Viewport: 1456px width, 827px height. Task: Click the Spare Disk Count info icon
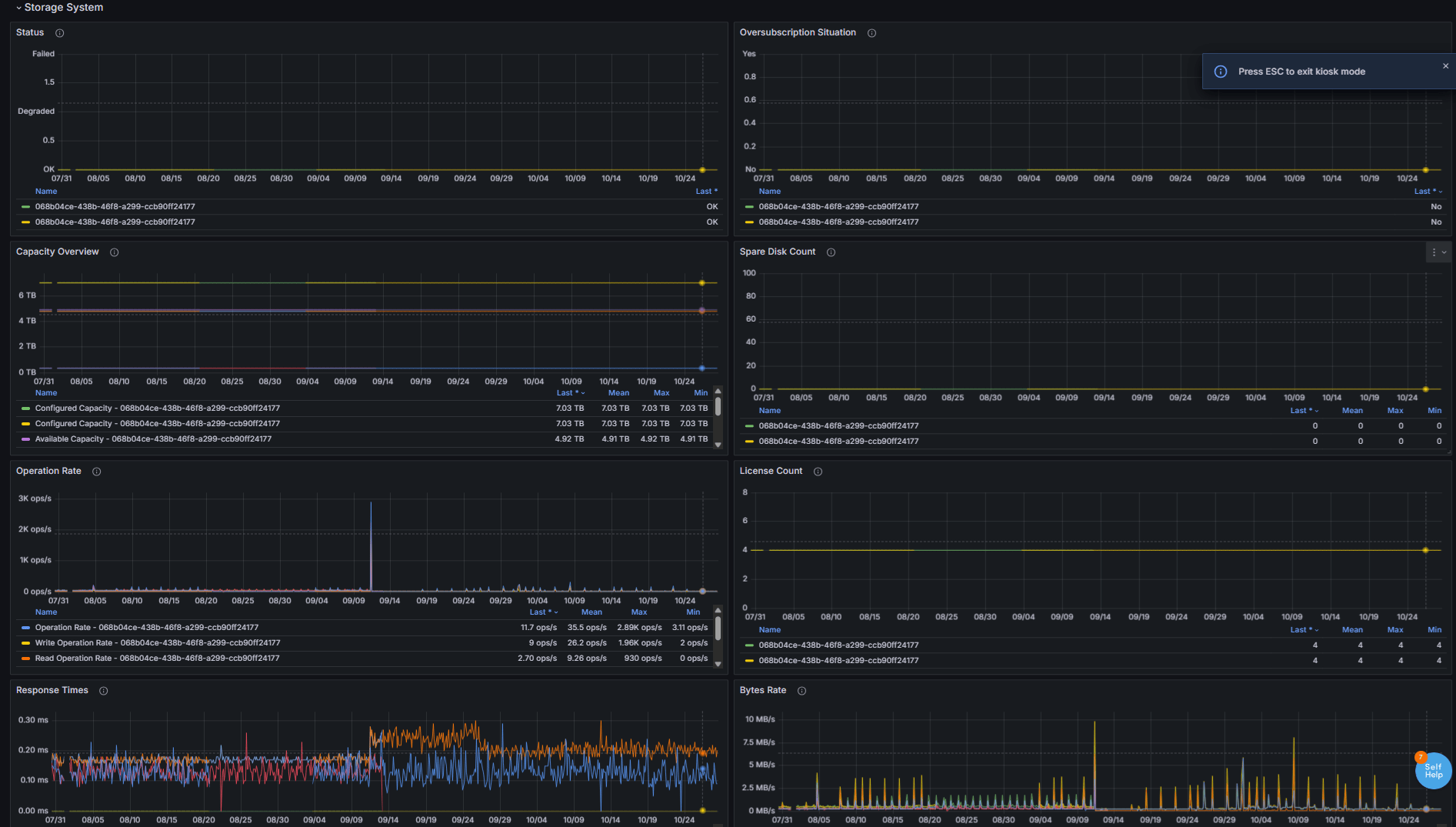point(831,252)
